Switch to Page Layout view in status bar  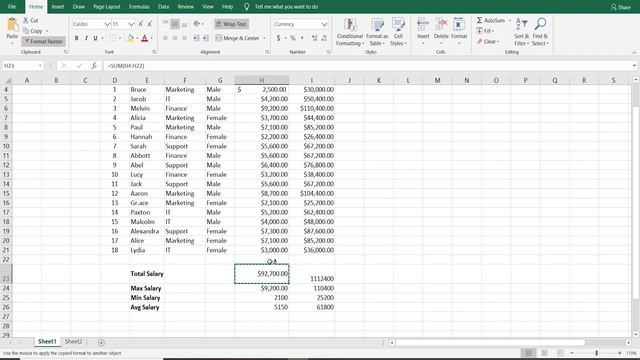[544, 353]
